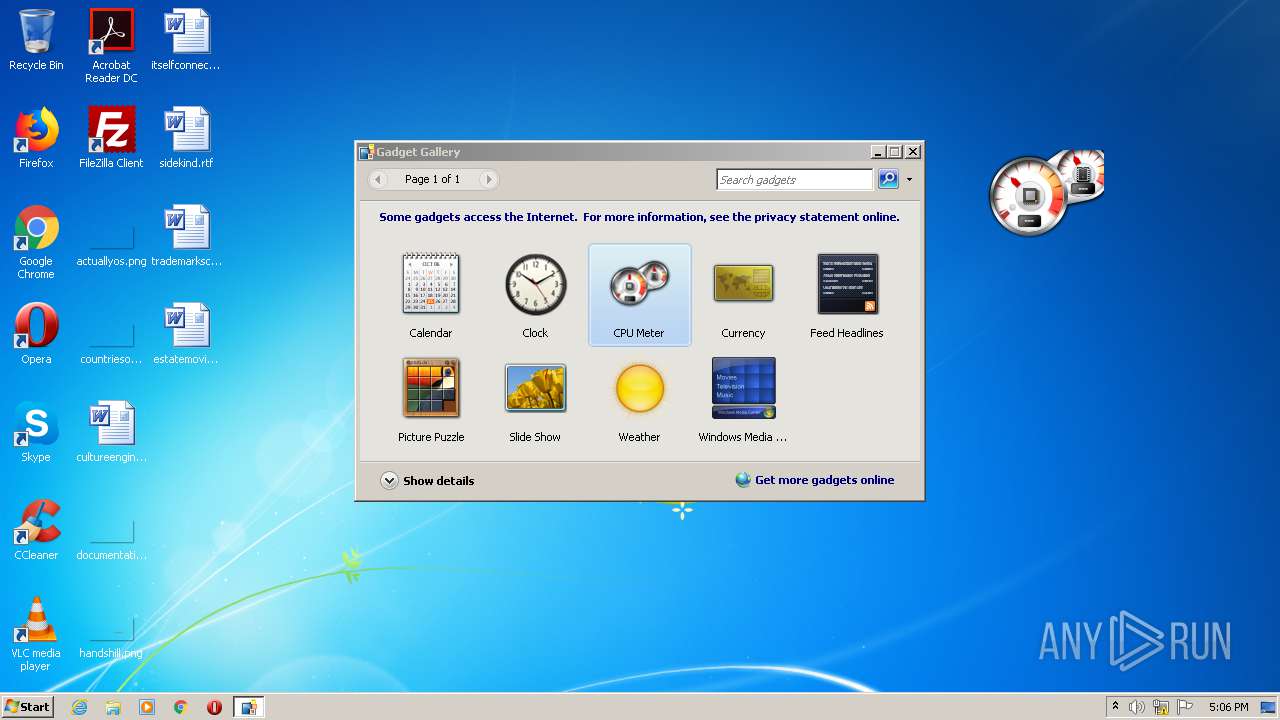Open Windows Media Player taskbar icon

147,707
